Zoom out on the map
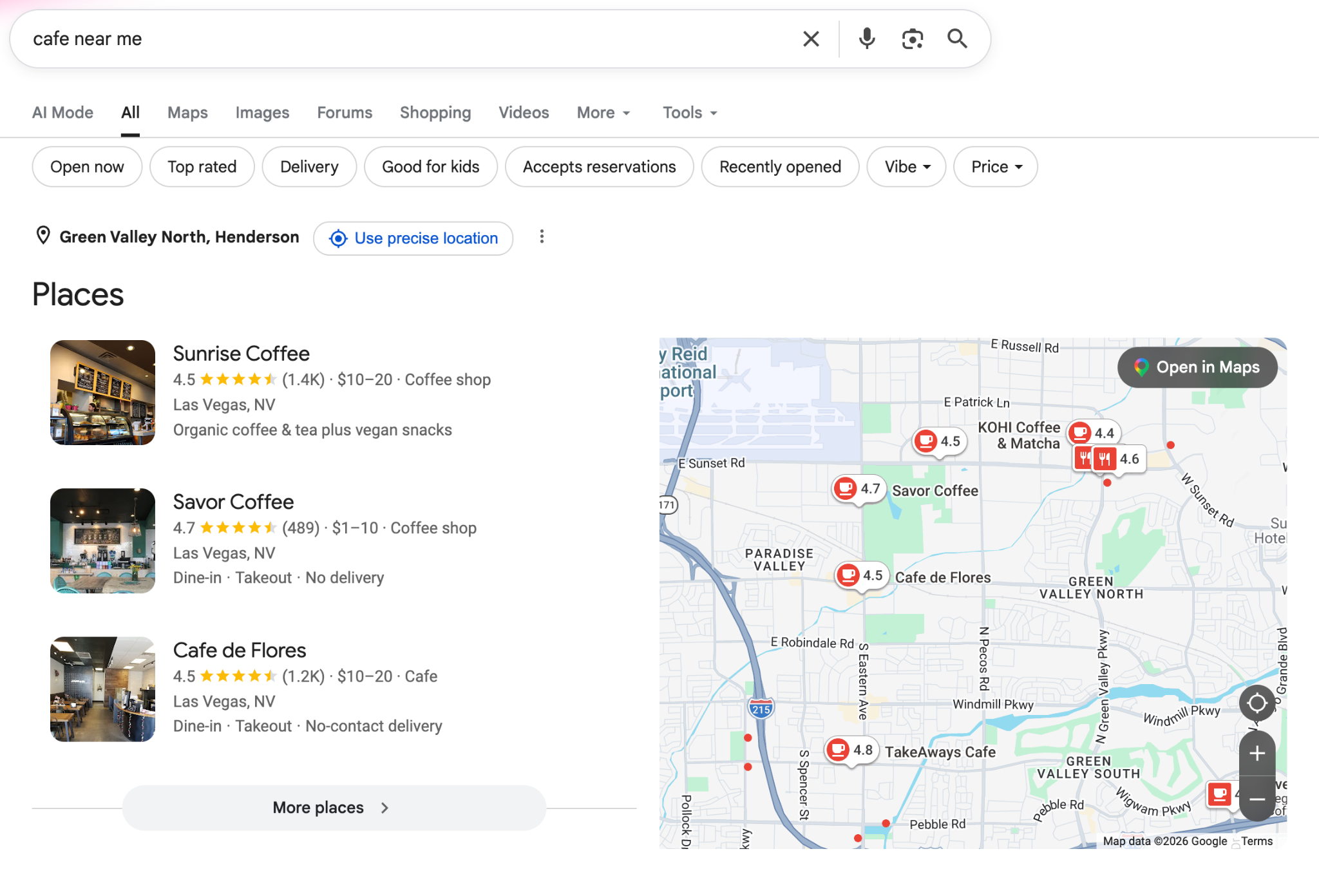Viewport: 1319px width, 896px height. tap(1257, 799)
